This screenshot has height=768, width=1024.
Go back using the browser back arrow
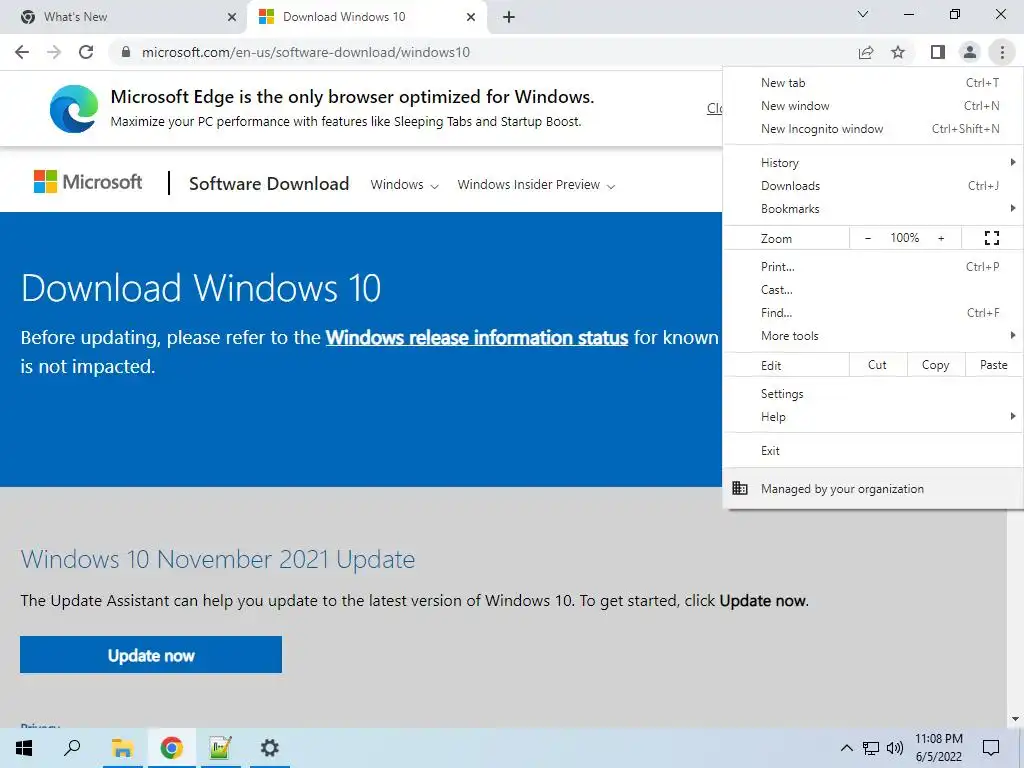pos(22,52)
